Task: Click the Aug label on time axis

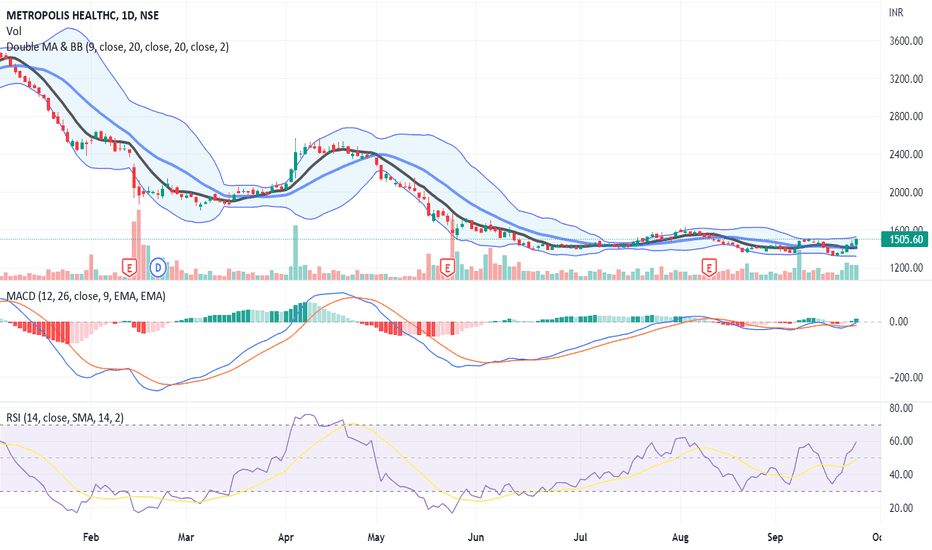Action: [681, 538]
